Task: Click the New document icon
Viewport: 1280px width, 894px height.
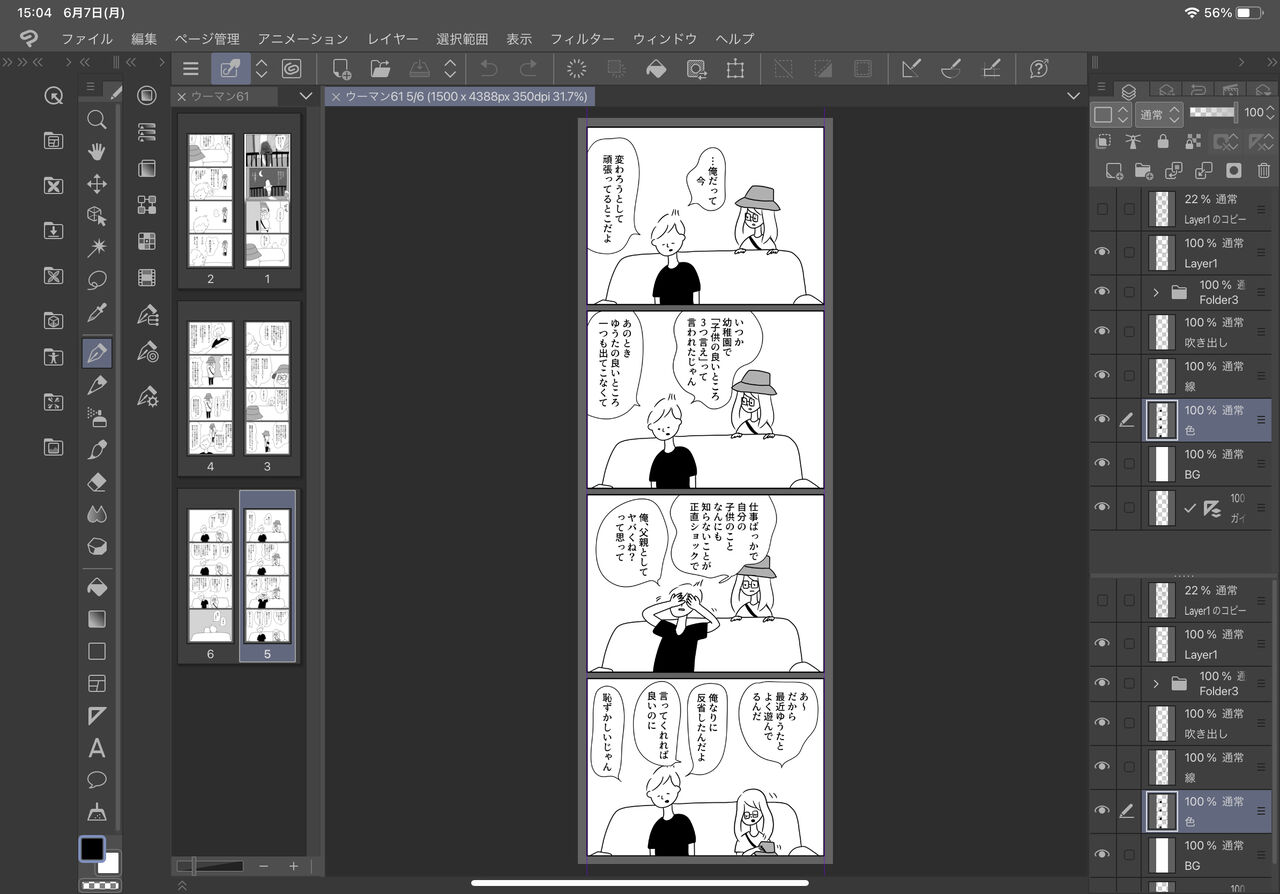Action: [x=341, y=69]
